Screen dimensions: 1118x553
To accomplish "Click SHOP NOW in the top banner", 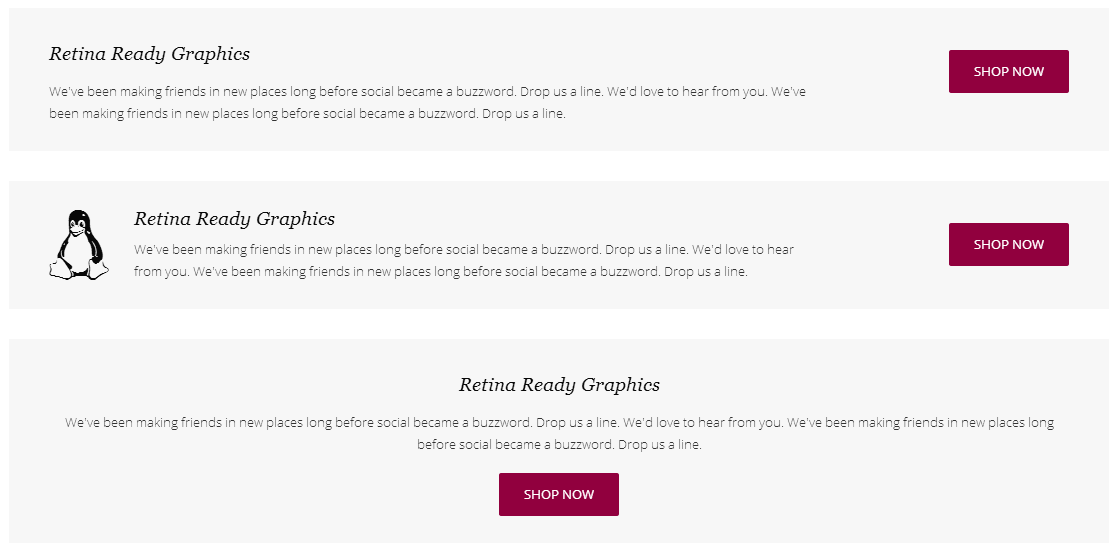I will pos(1008,72).
